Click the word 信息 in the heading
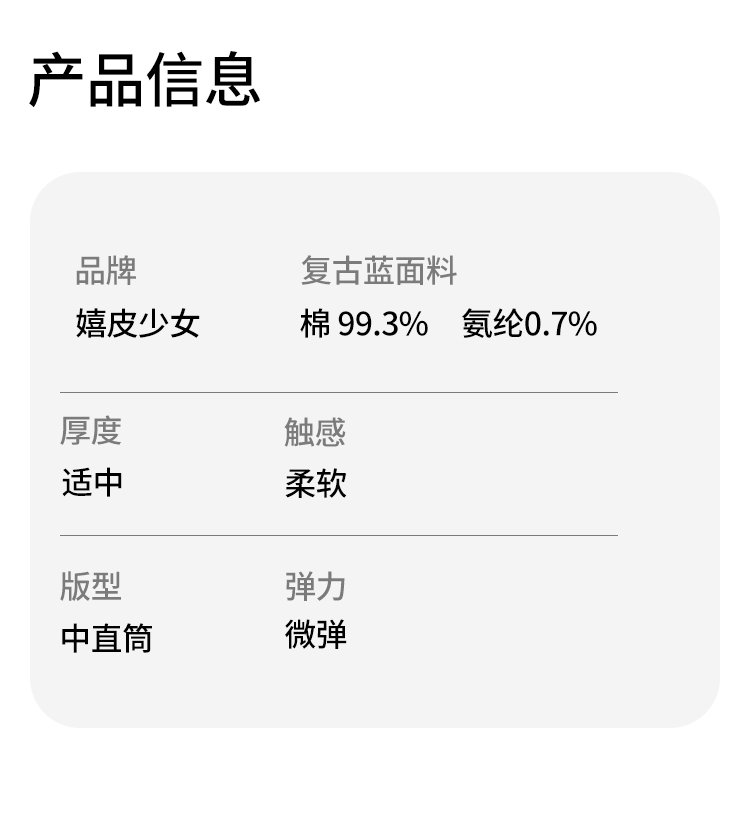 coord(204,80)
